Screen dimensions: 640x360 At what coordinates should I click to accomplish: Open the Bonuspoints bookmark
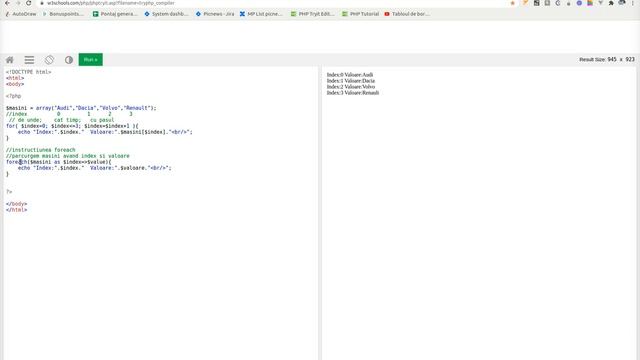click(63, 14)
